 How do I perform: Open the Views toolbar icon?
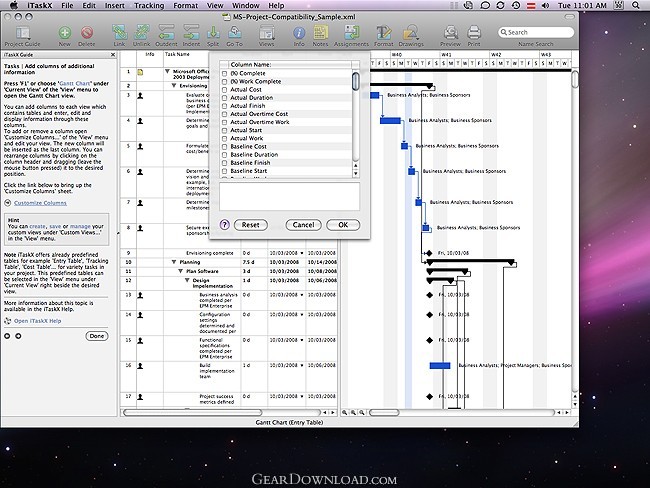tap(266, 32)
